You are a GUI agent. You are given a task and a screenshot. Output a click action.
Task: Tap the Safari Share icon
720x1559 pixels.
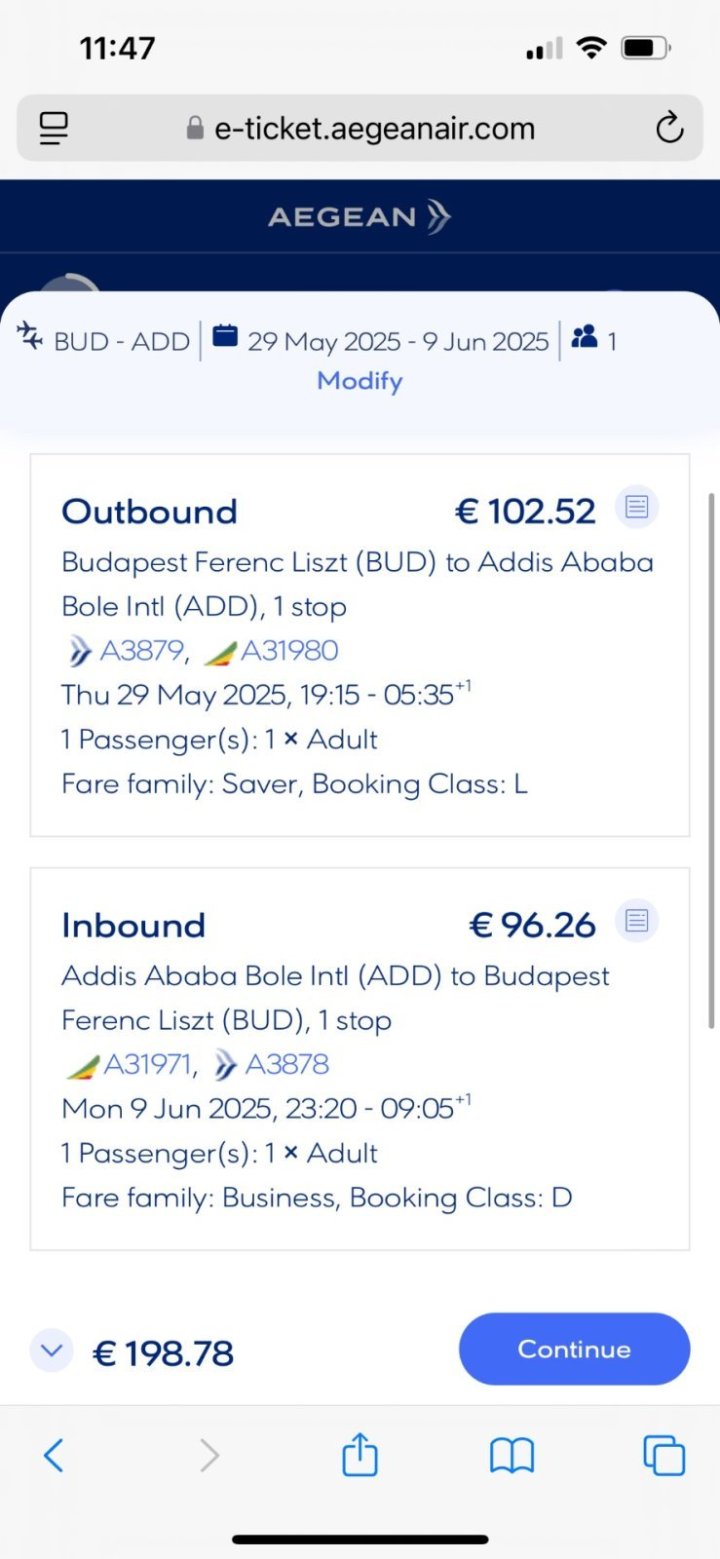(360, 1455)
